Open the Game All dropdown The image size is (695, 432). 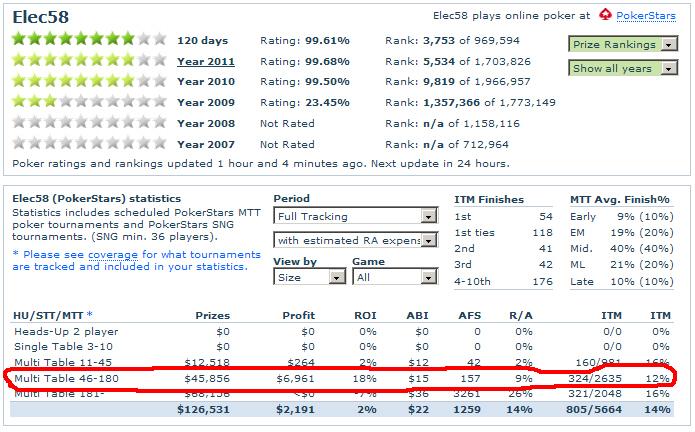pyautogui.click(x=395, y=277)
